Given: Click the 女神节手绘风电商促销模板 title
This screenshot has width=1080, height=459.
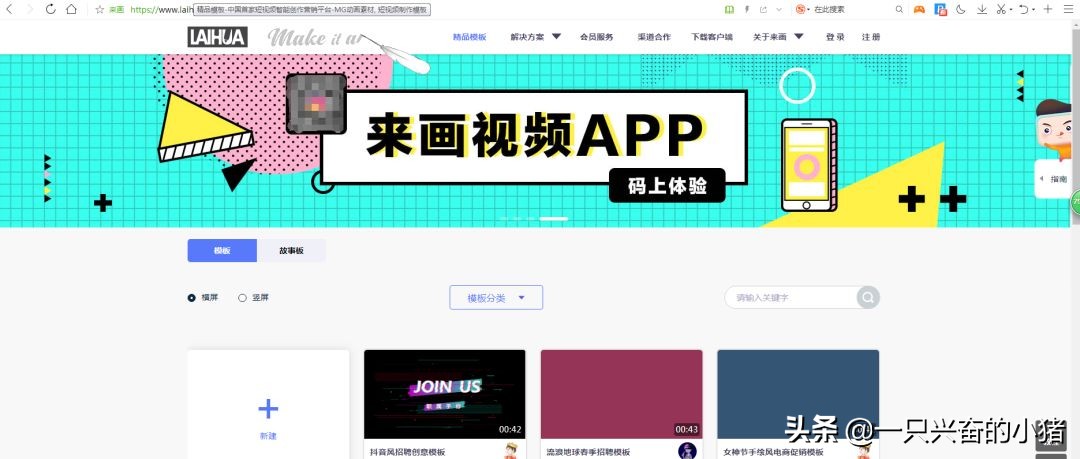Looking at the screenshot, I should point(773,452).
